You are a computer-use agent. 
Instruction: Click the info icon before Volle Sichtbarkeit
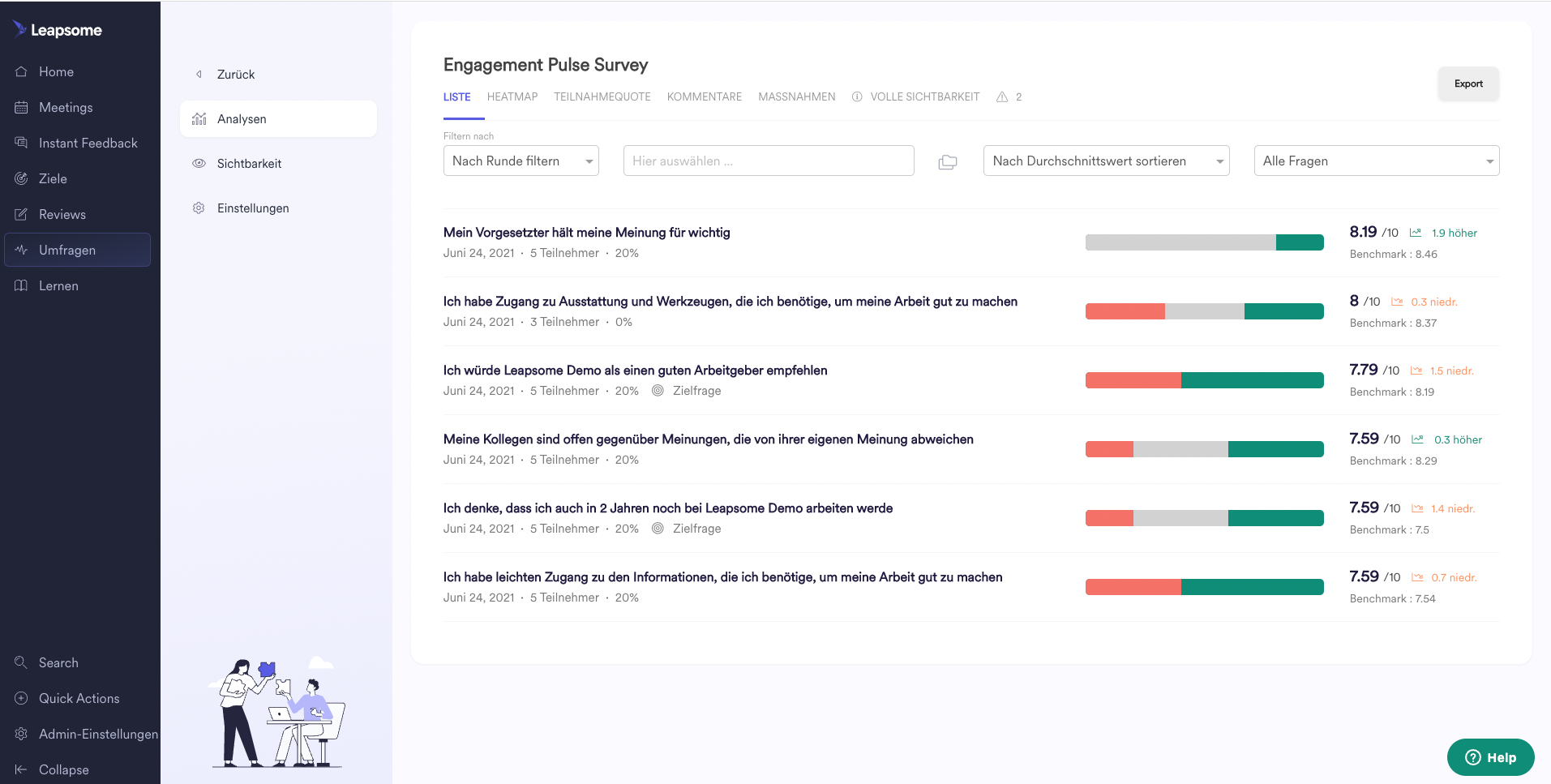857,96
